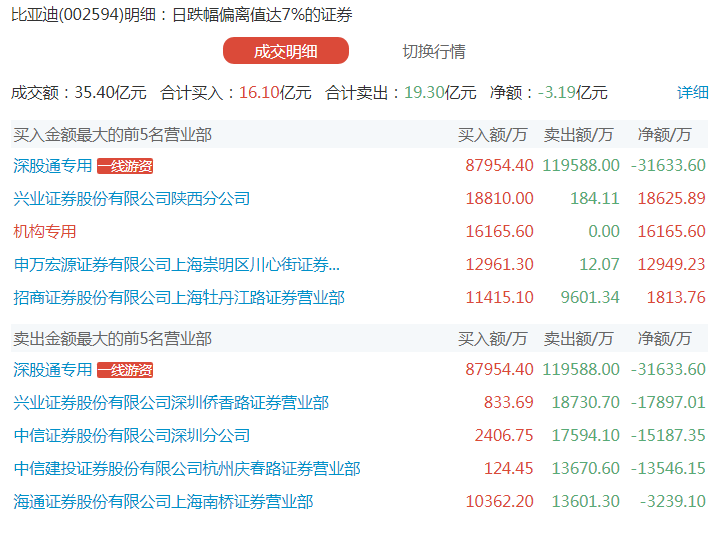Click the 124.45 buy amount cell
Viewport: 719px width, 536px height.
(x=509, y=469)
